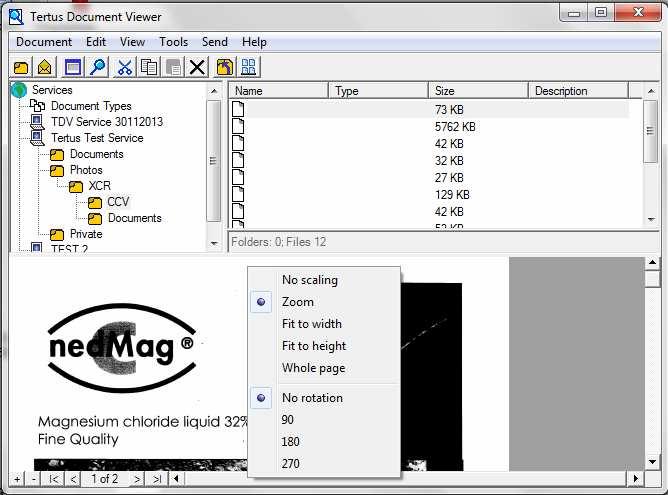Click the document preview scroll down arrow
The height and width of the screenshot is (495, 668).
[652, 462]
